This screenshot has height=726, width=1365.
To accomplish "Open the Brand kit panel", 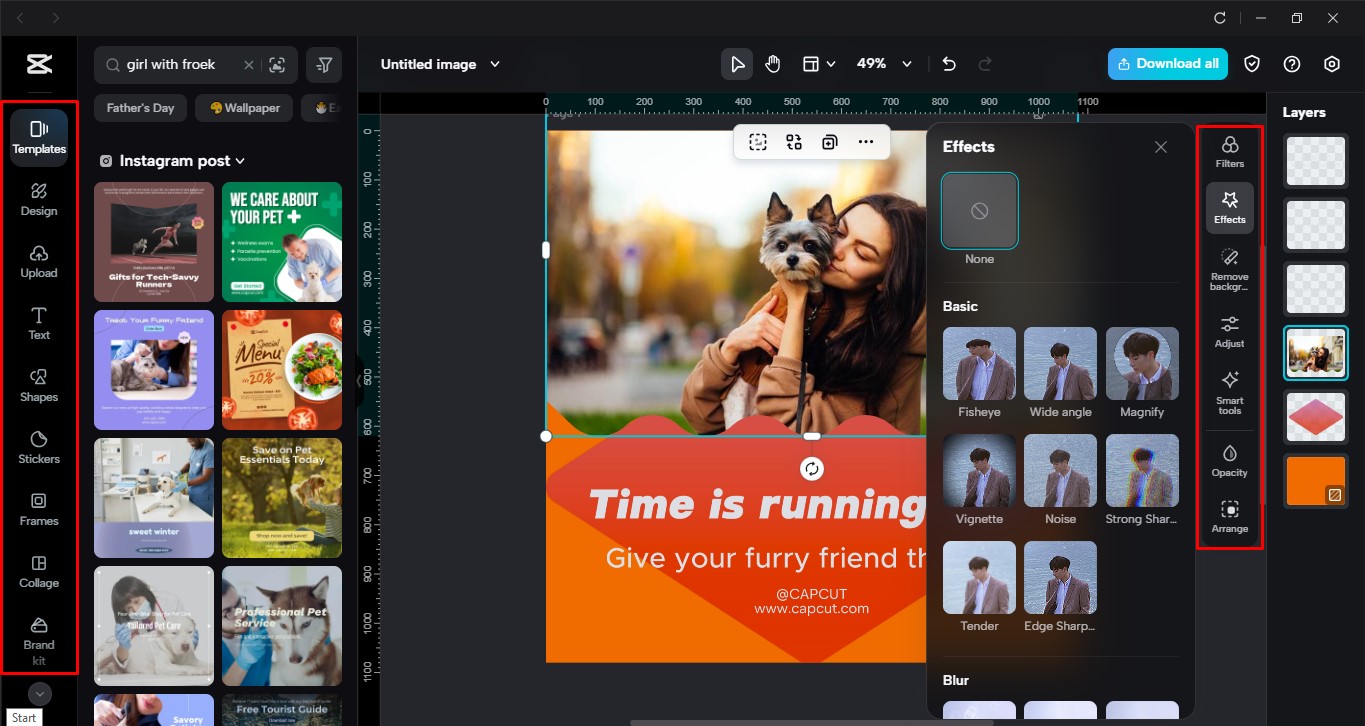I will (x=39, y=639).
